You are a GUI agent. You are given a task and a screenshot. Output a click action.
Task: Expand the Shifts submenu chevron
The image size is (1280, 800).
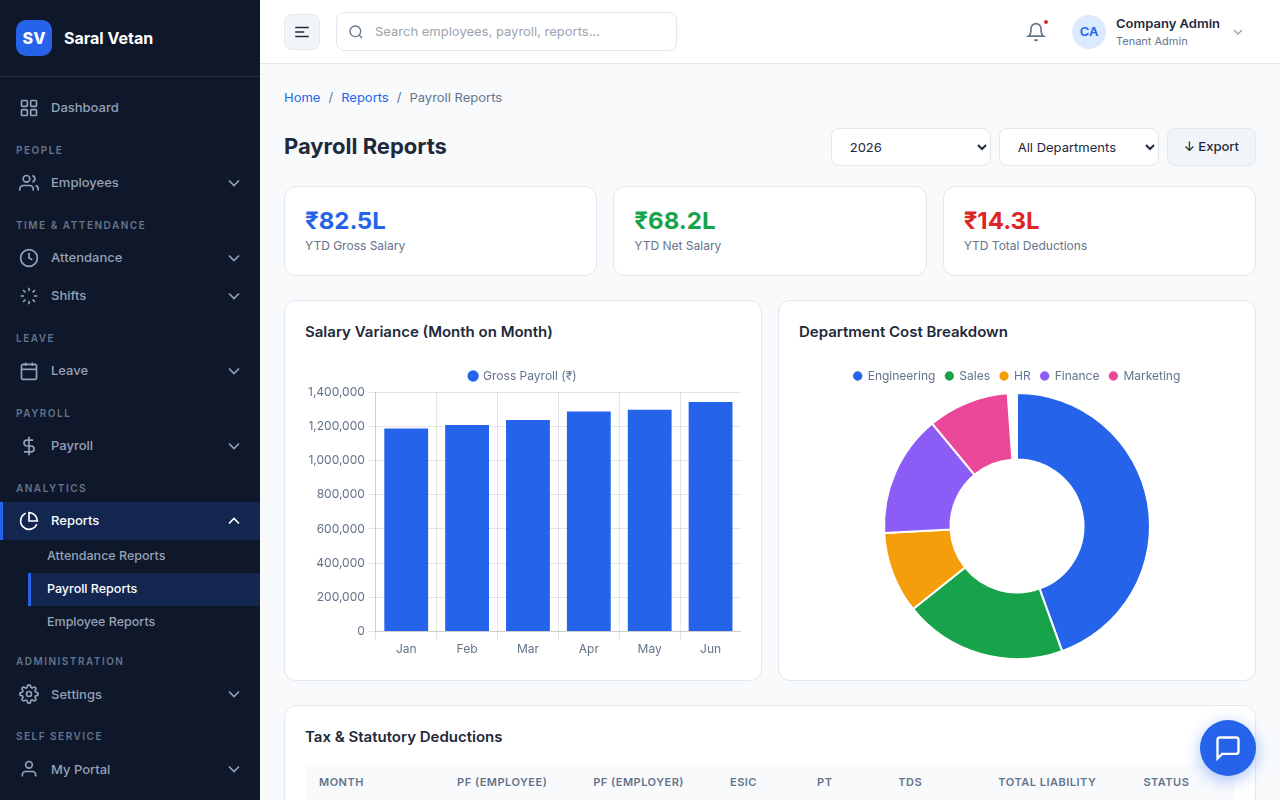point(234,296)
